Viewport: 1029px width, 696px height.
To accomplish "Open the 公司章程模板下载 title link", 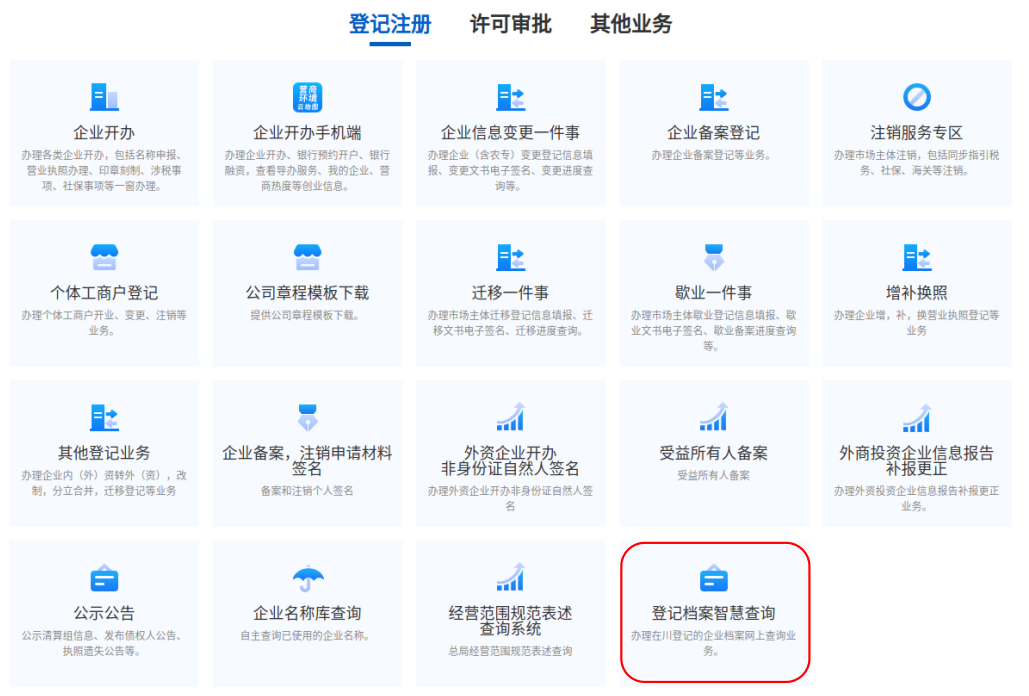I will tap(307, 293).
